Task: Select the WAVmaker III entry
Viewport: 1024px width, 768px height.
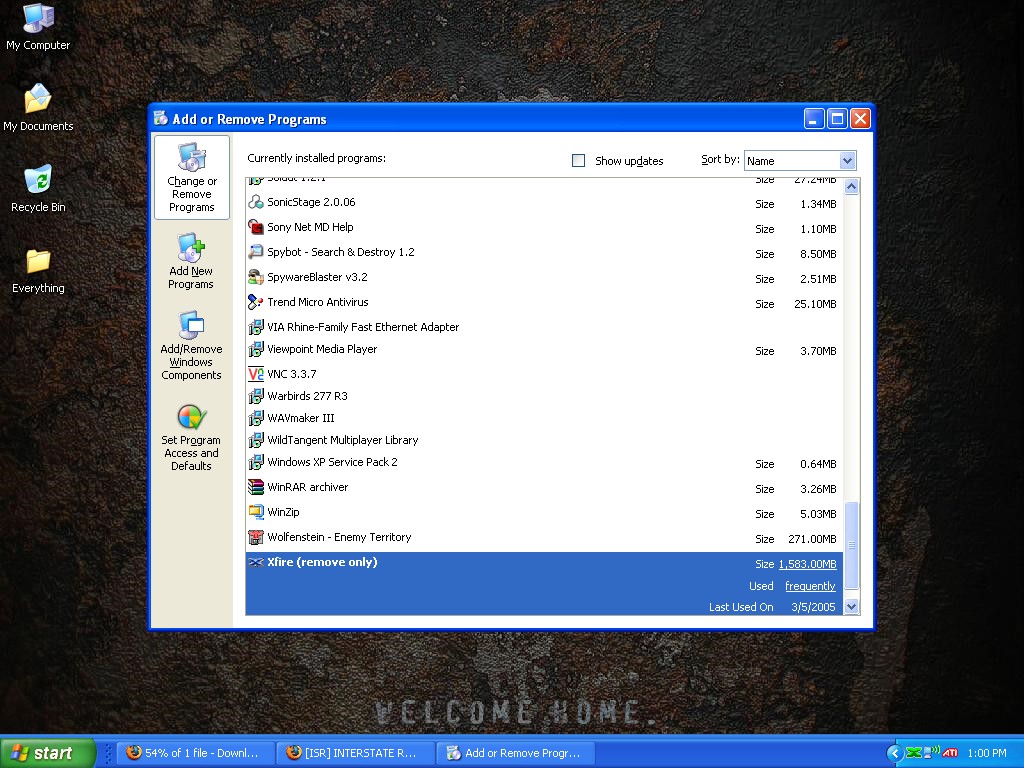Action: pos(543,418)
